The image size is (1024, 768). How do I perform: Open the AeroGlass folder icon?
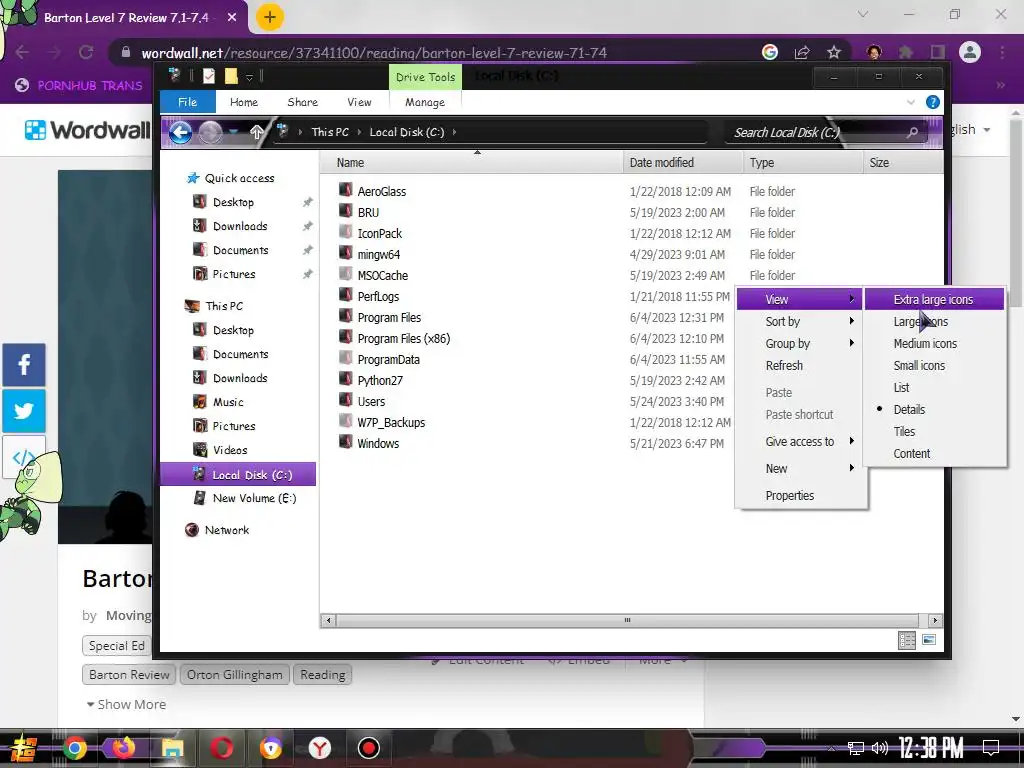click(x=345, y=191)
